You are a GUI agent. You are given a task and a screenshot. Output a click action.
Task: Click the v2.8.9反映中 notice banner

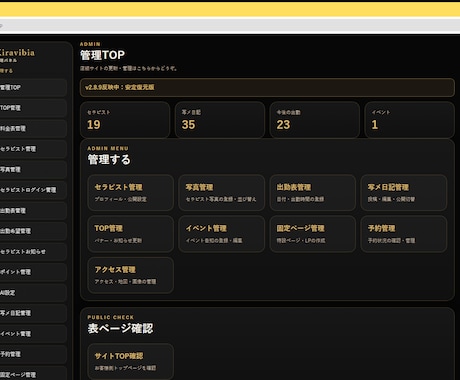pyautogui.click(x=267, y=87)
